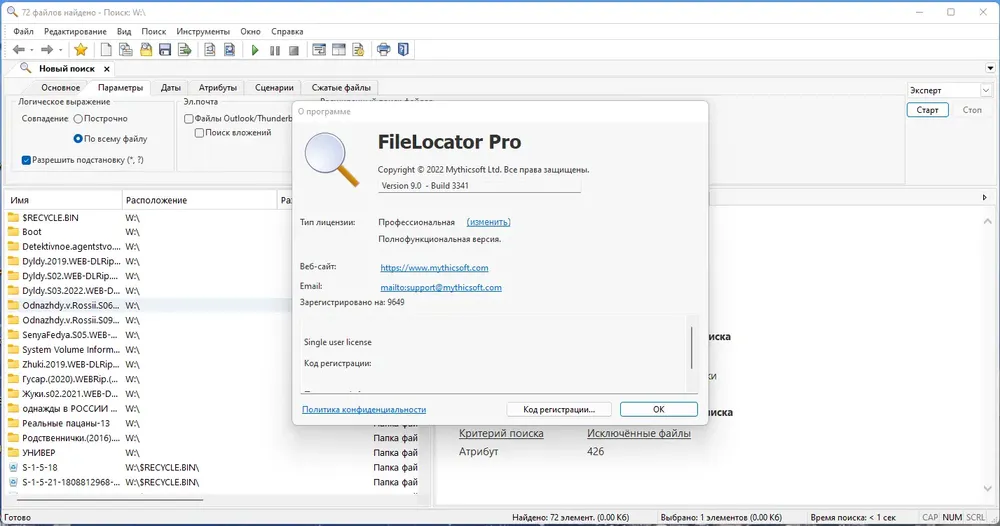
Task: Click the app magnifier icon in title bar
Action: pos(11,11)
